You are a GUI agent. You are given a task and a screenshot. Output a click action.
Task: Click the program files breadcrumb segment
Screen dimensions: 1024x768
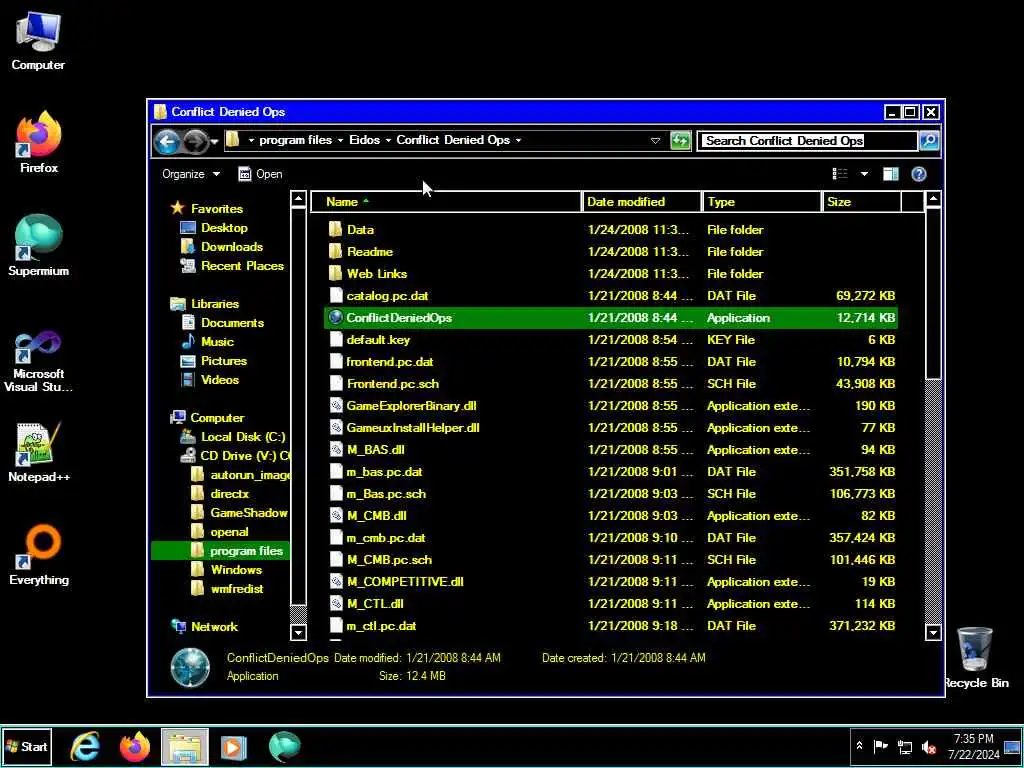[295, 140]
